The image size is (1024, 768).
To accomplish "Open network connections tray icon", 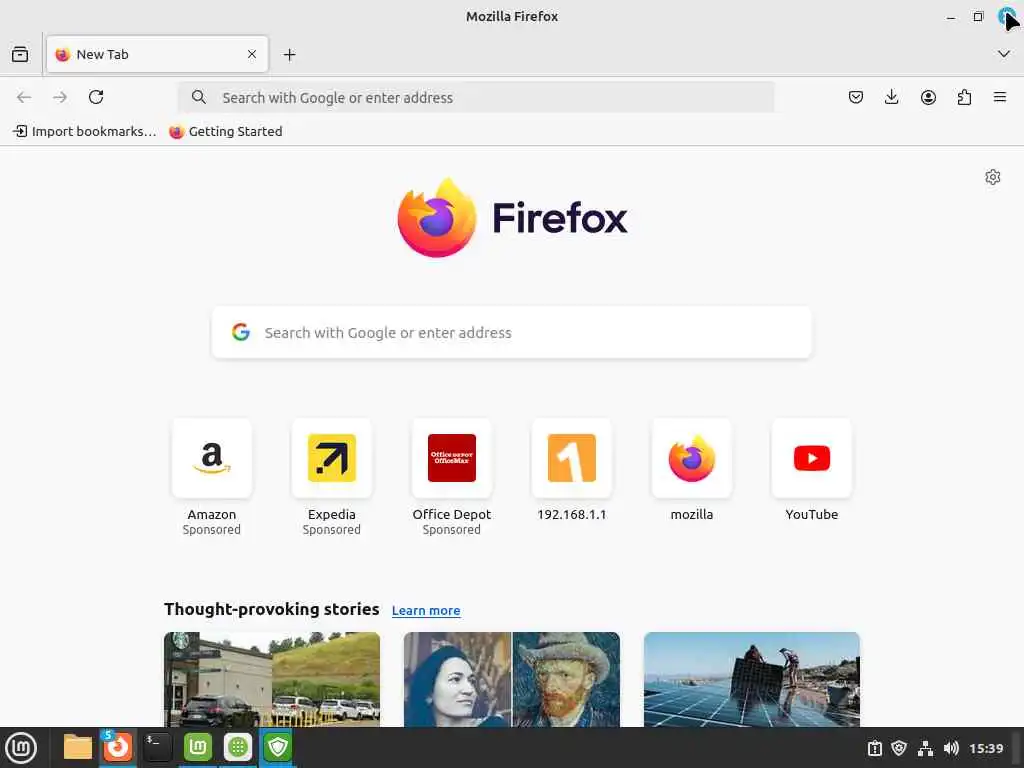I will click(925, 748).
